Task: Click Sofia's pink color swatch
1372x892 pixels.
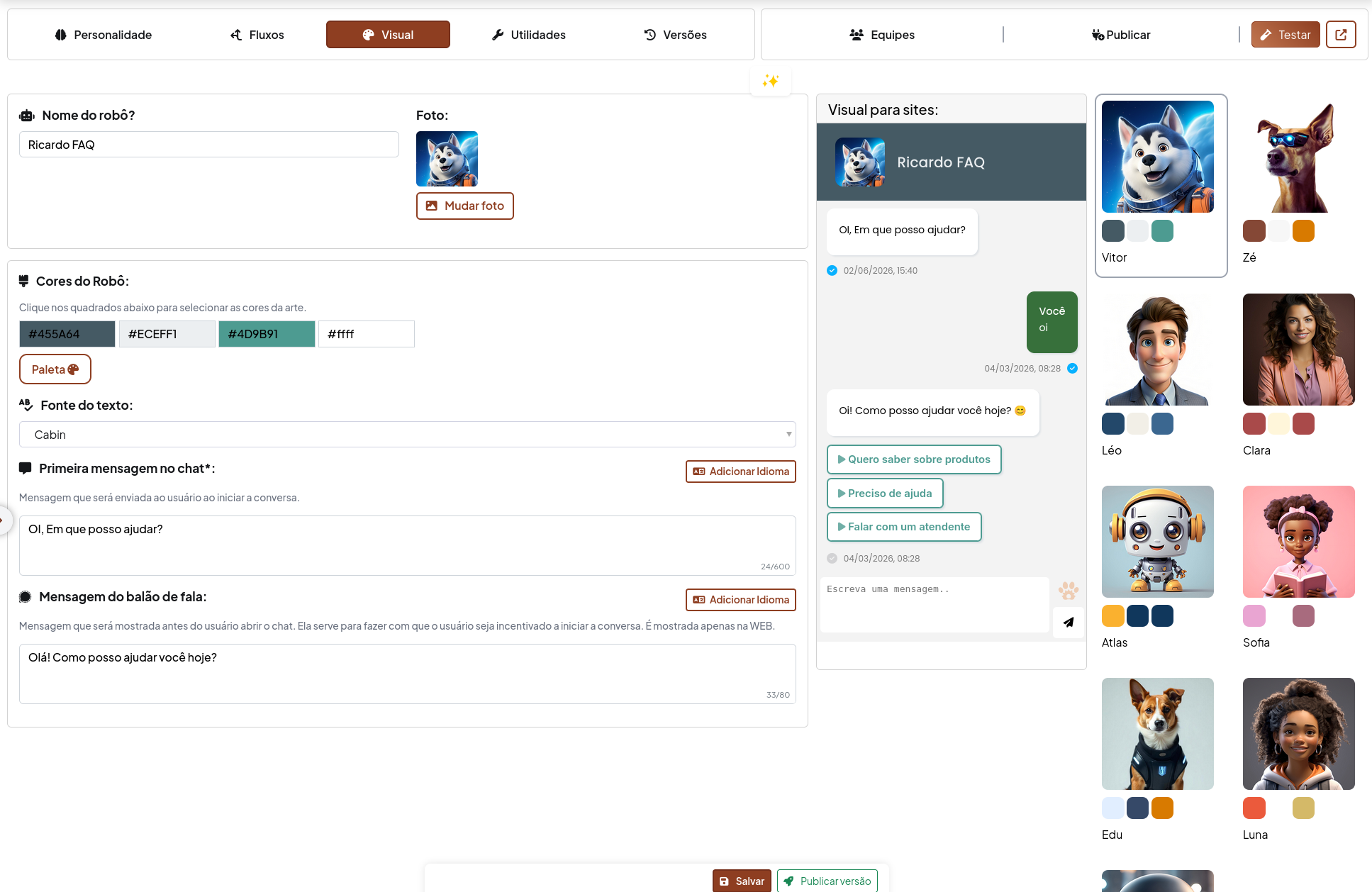Action: click(1254, 616)
